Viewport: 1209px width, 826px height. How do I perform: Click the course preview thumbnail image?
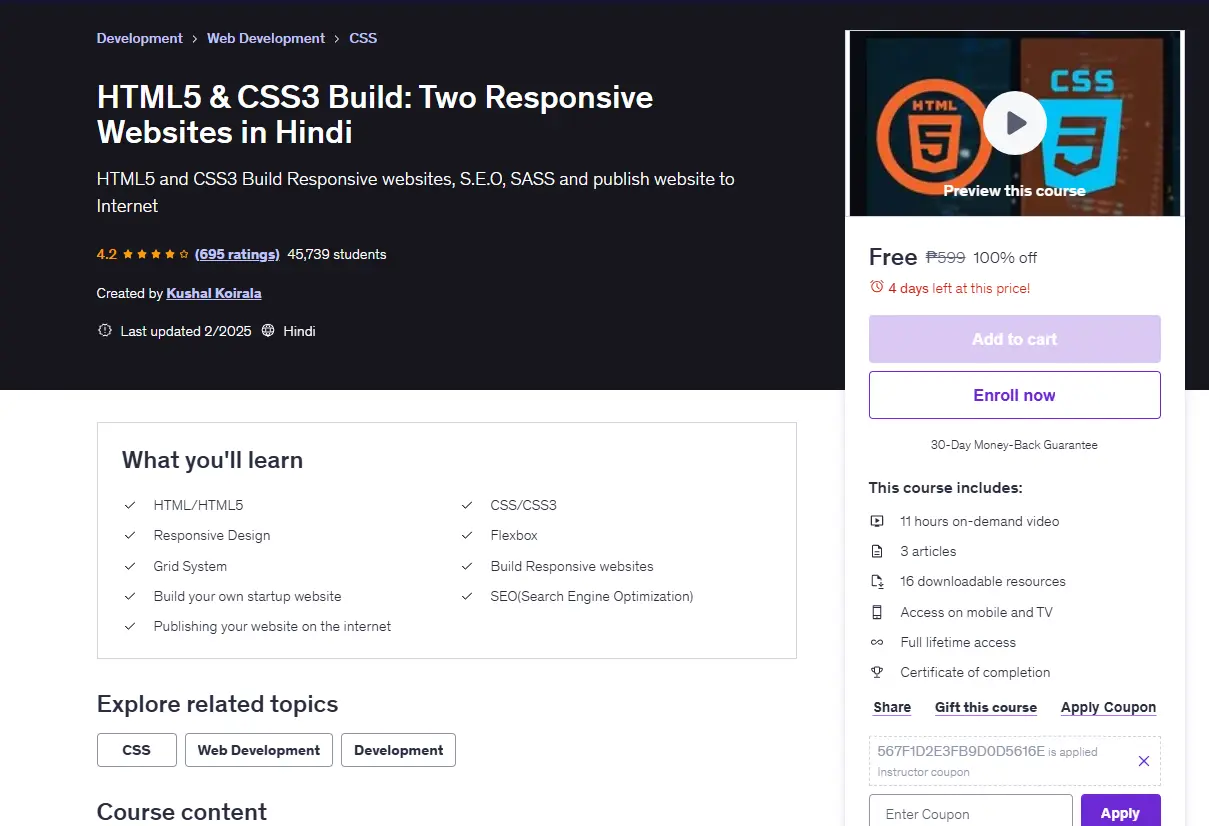tap(1014, 123)
